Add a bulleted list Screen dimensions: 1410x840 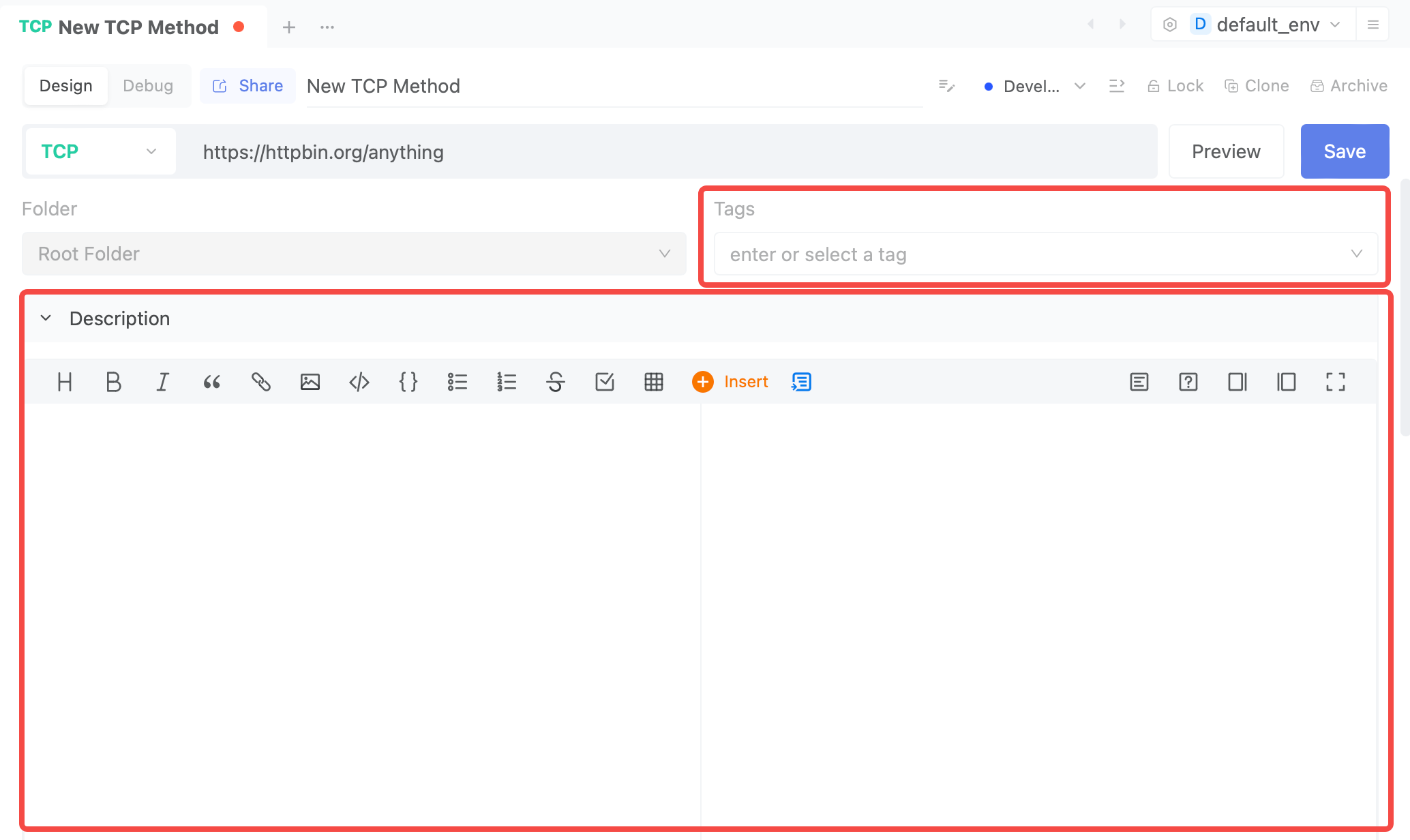point(457,382)
